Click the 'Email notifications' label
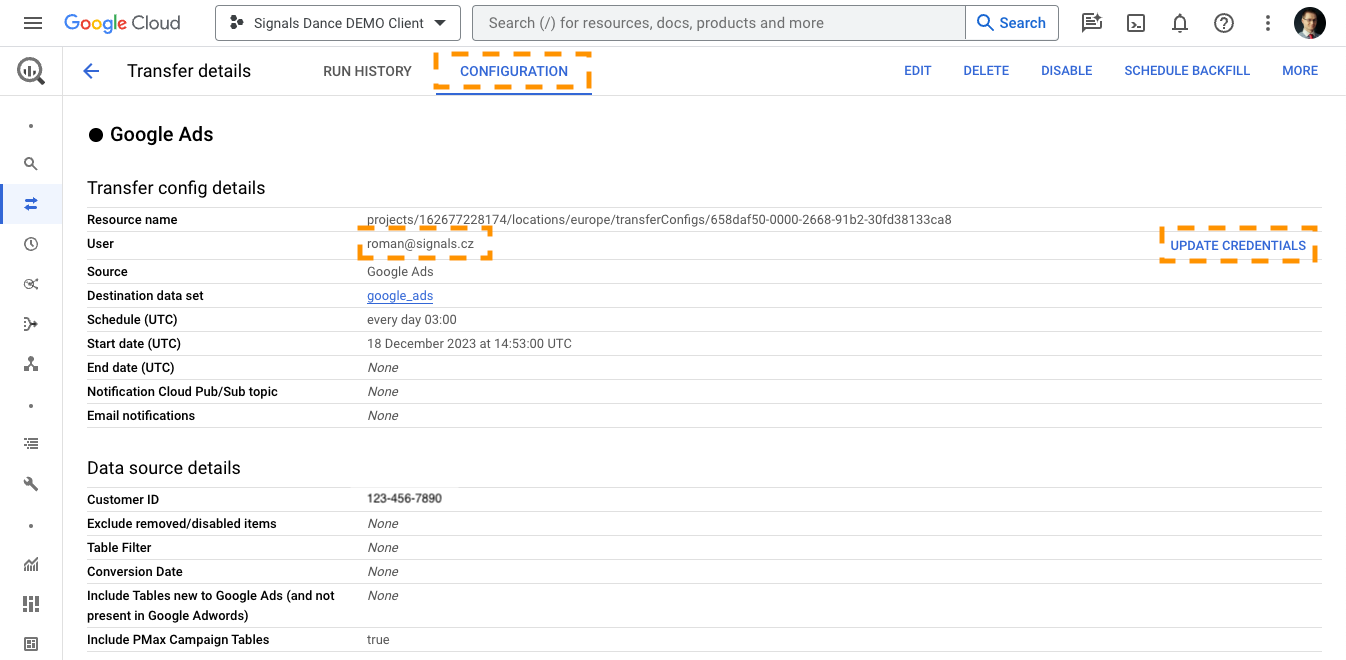Viewport: 1346px width, 660px height. pyautogui.click(x=141, y=416)
